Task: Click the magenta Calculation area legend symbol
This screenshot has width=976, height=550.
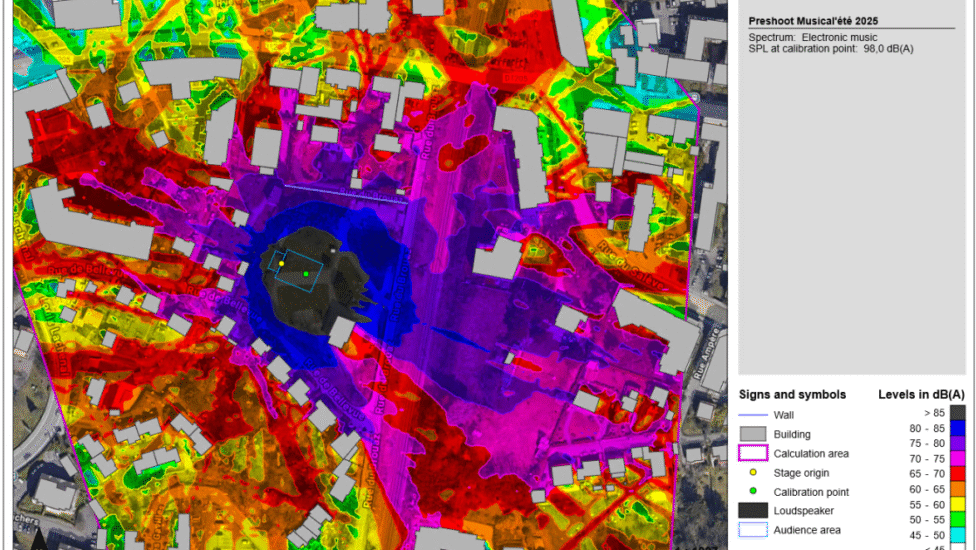Action: 754,453
